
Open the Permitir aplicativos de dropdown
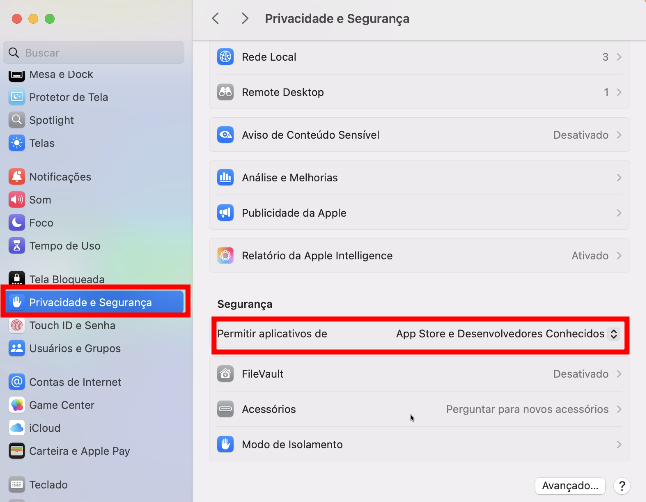[x=507, y=333]
